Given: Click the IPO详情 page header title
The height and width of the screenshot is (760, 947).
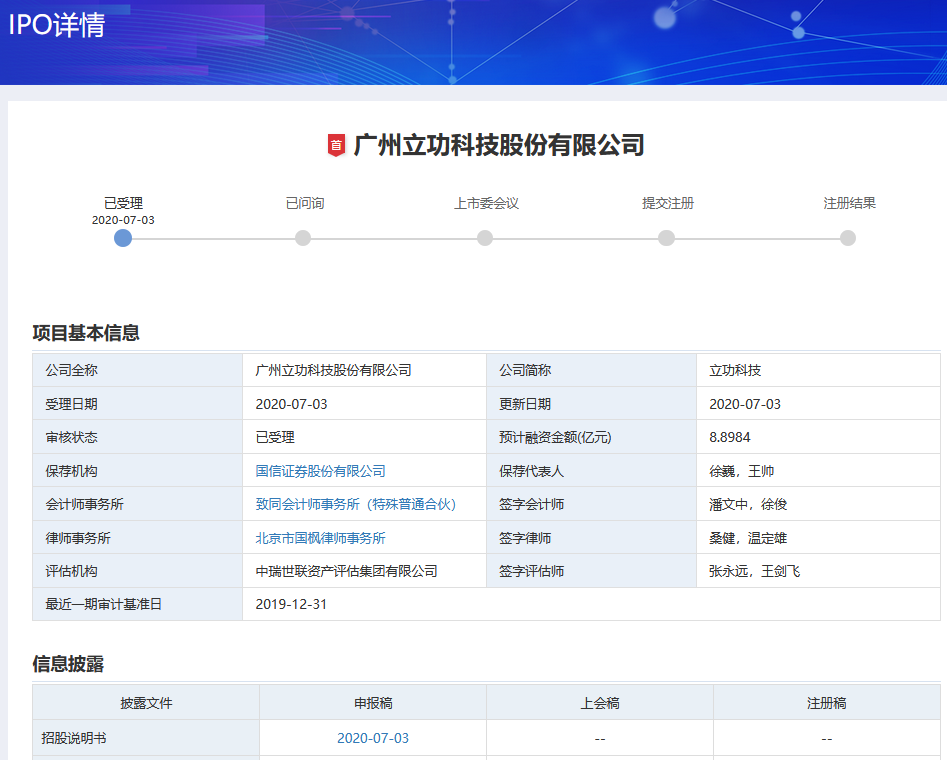Looking at the screenshot, I should pos(57,25).
